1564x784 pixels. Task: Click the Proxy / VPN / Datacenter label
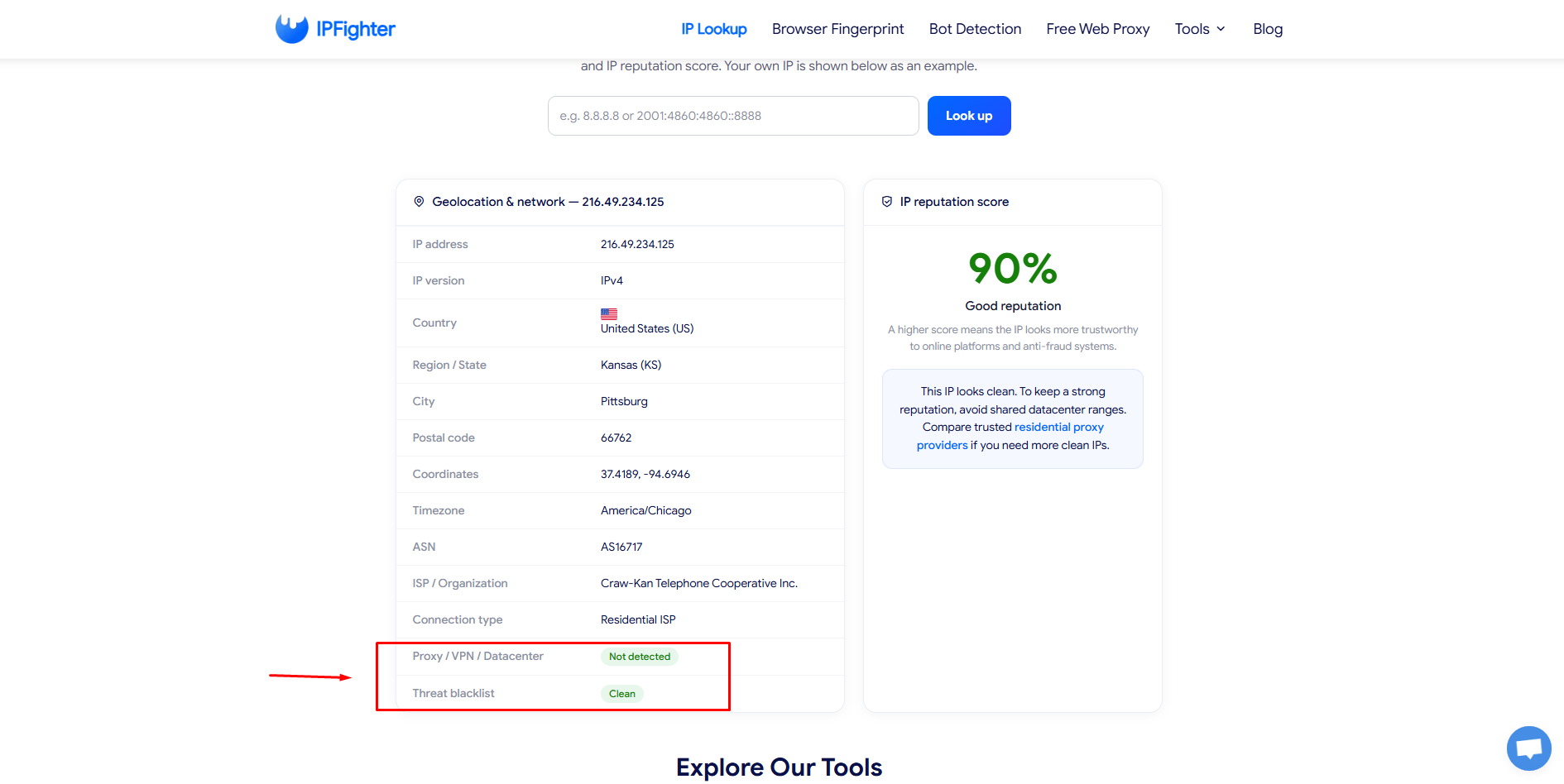point(478,656)
